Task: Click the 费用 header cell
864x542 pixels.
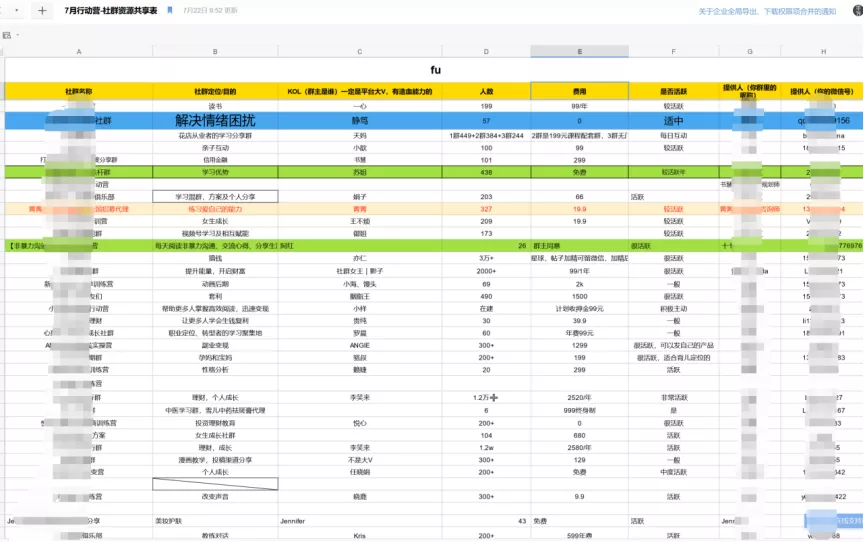Action: pos(580,91)
